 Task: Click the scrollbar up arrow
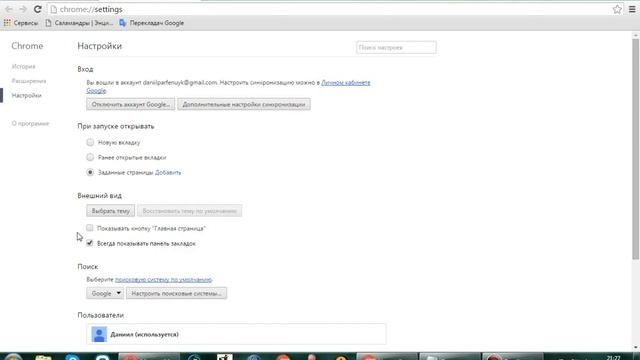point(636,36)
